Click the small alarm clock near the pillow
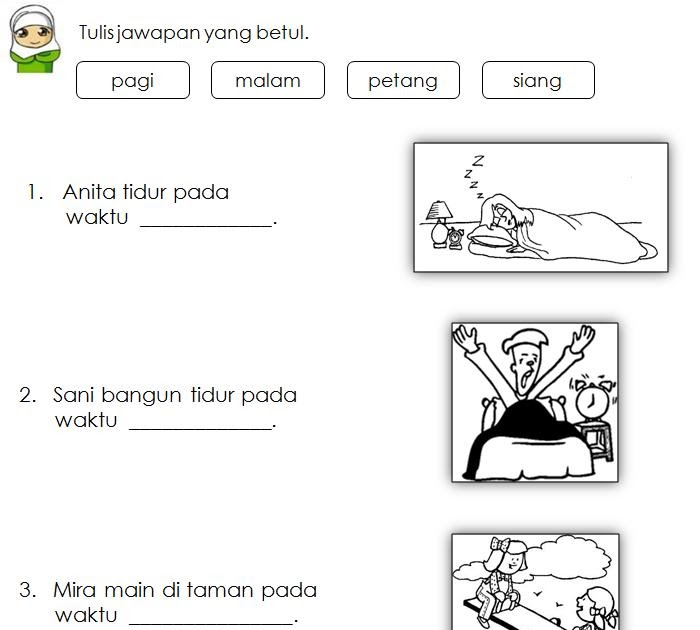700x630 pixels. (x=455, y=238)
